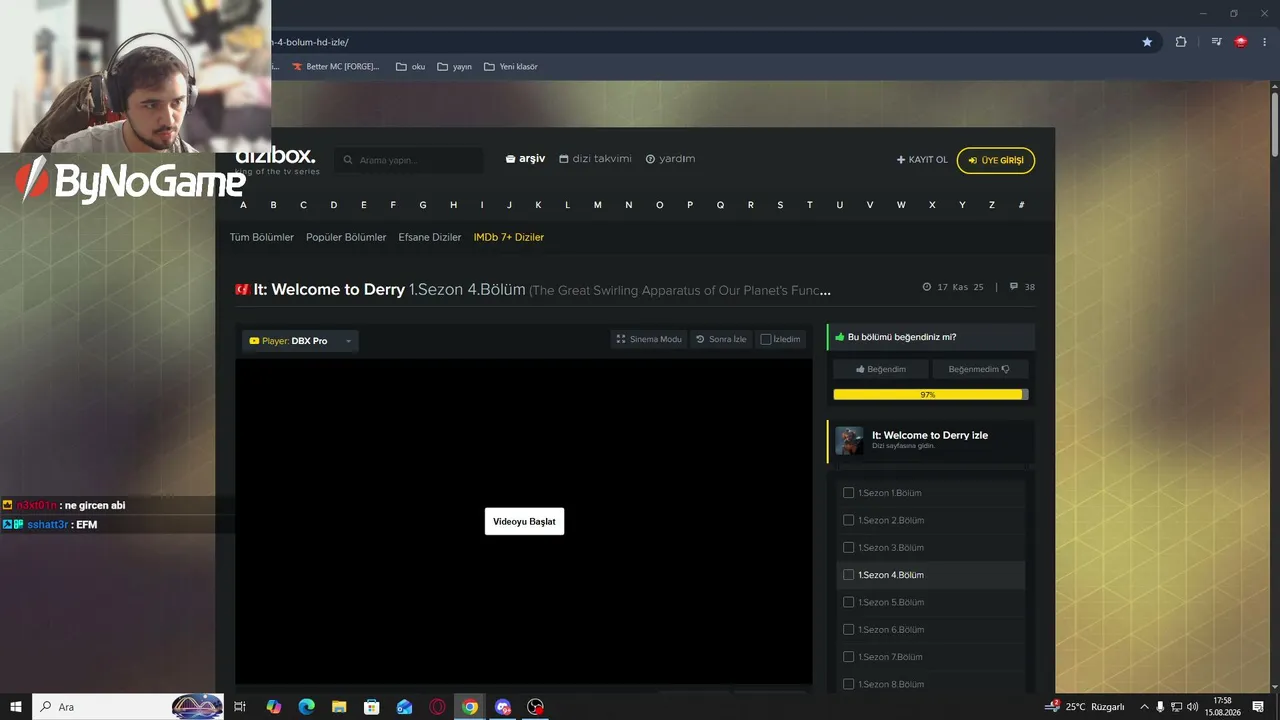Click the dizibox search field
1280x720 pixels.
pyautogui.click(x=409, y=160)
